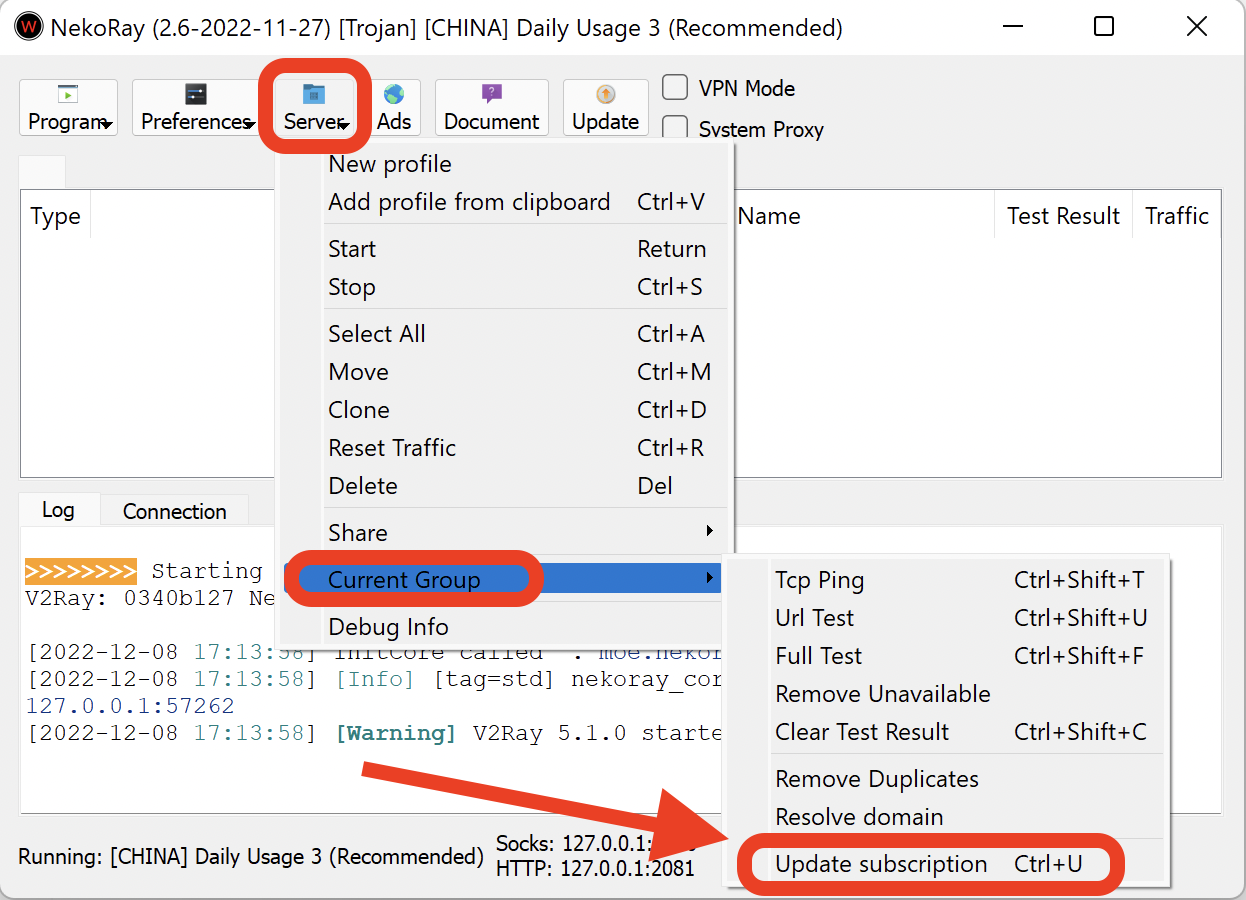Click the Test Result column header
This screenshot has width=1246, height=900.
point(1062,216)
